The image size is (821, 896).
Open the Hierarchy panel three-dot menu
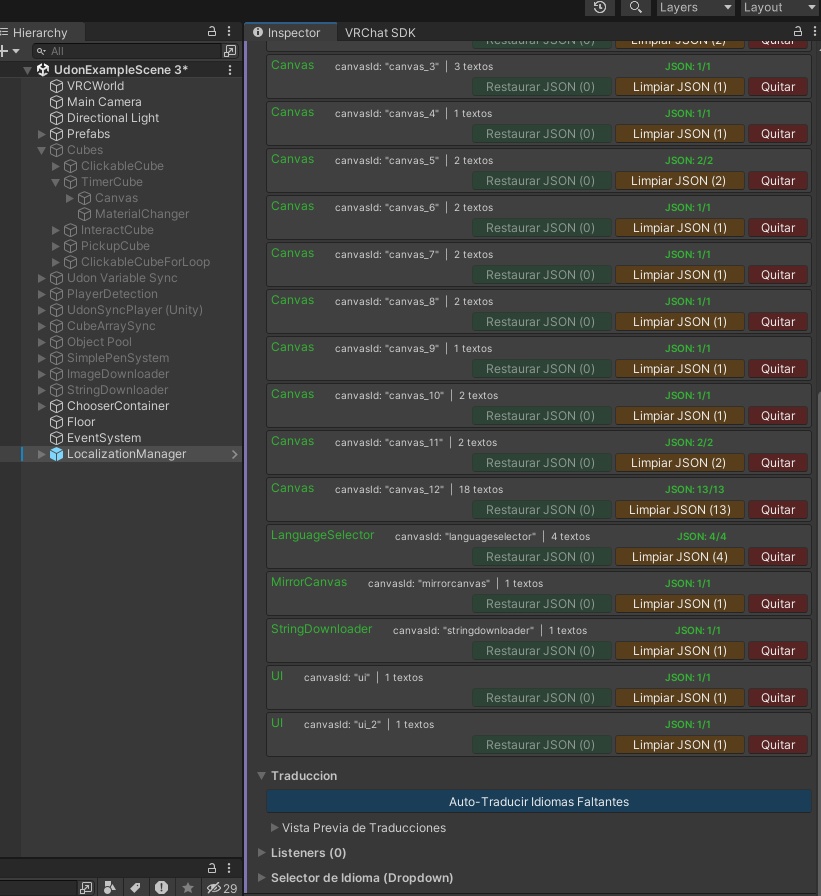[229, 31]
